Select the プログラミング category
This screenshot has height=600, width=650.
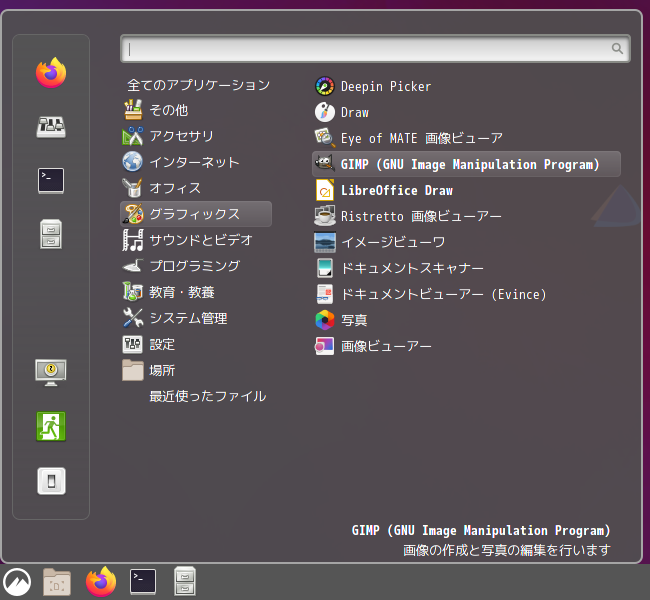pos(196,266)
